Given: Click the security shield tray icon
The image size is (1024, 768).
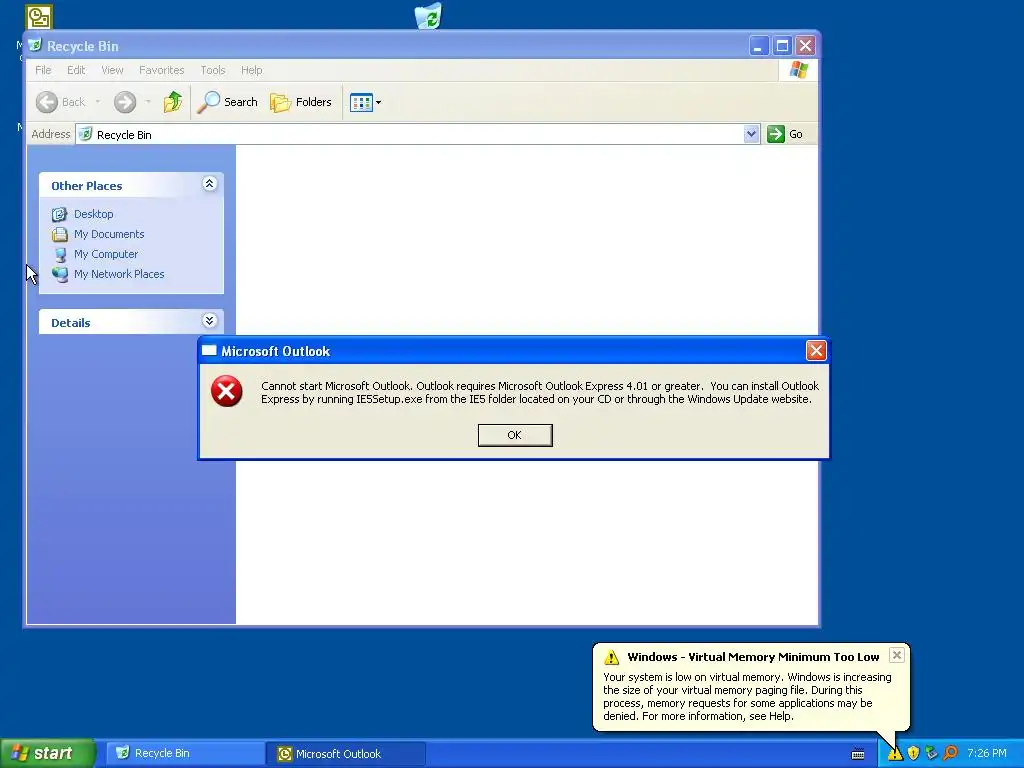Looking at the screenshot, I should click(913, 754).
